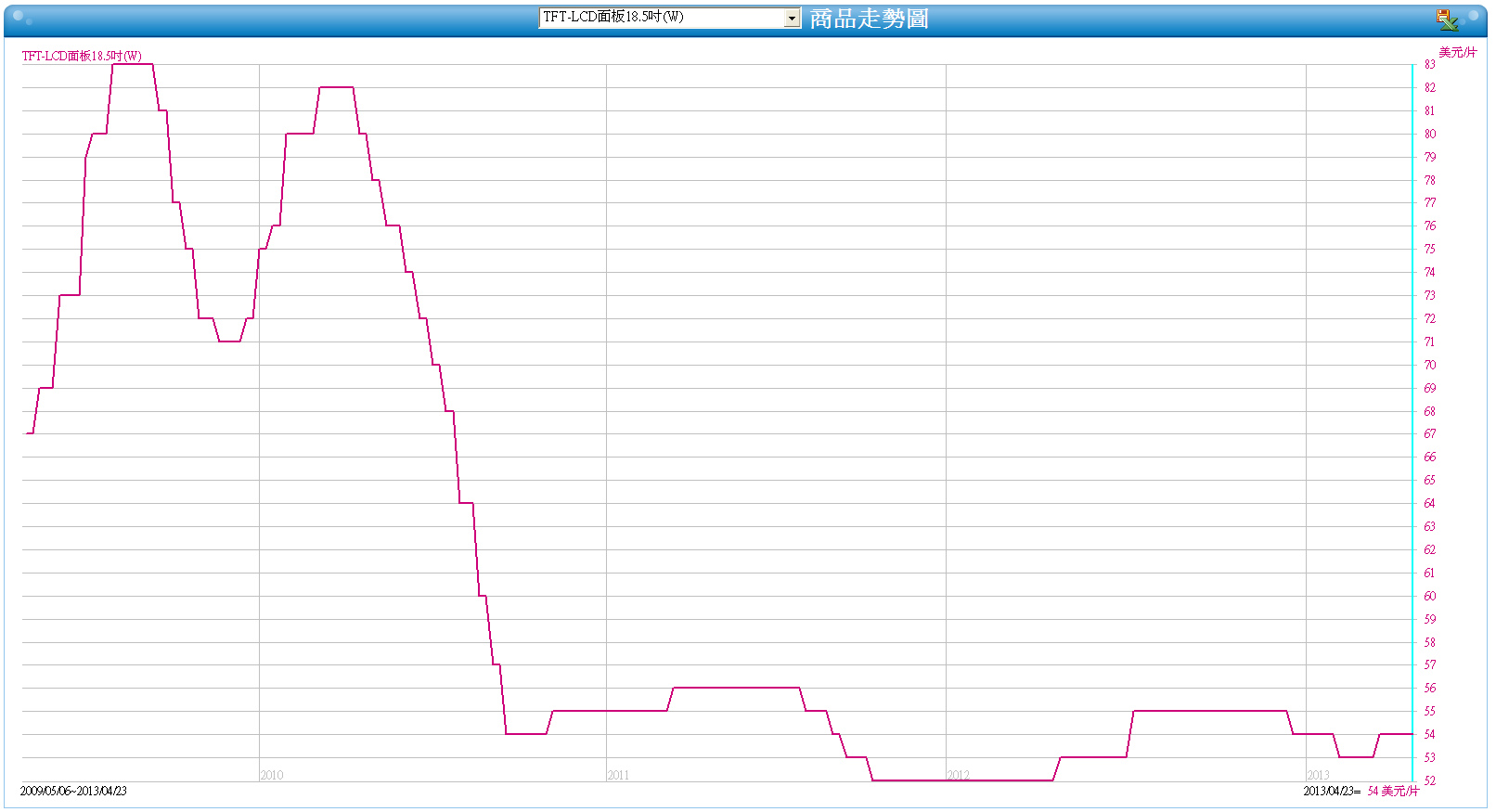Click the 2013/04/23 latest date label at the bottom right
Viewport: 1496px width, 812px height.
click(1332, 791)
